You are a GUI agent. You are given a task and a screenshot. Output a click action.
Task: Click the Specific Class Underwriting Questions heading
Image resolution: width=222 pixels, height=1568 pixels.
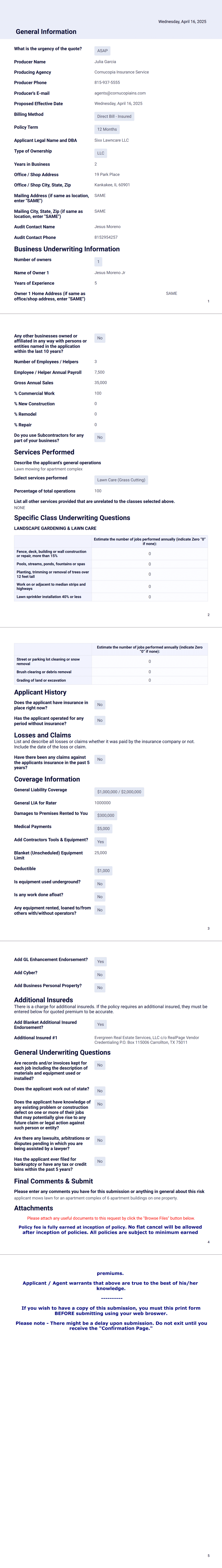(72, 518)
